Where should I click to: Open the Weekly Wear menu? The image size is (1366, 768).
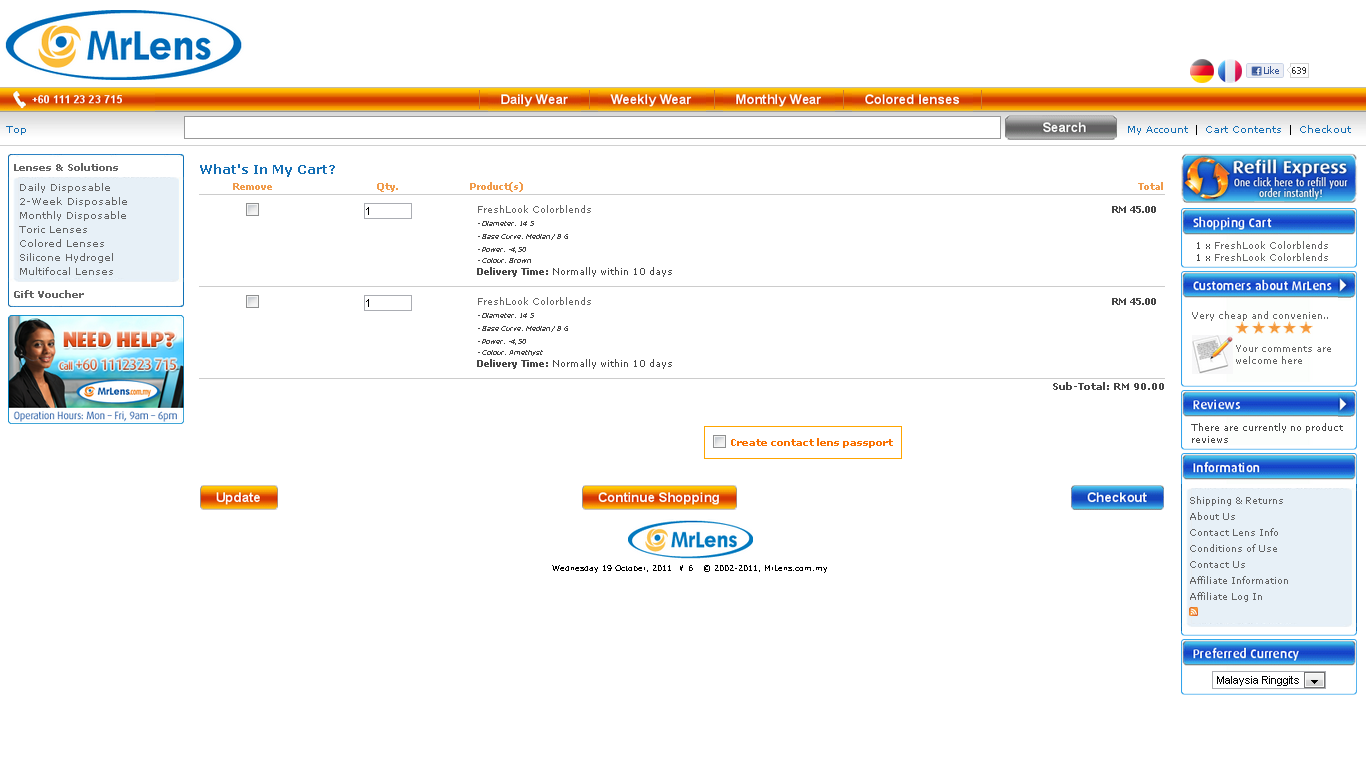coord(651,99)
